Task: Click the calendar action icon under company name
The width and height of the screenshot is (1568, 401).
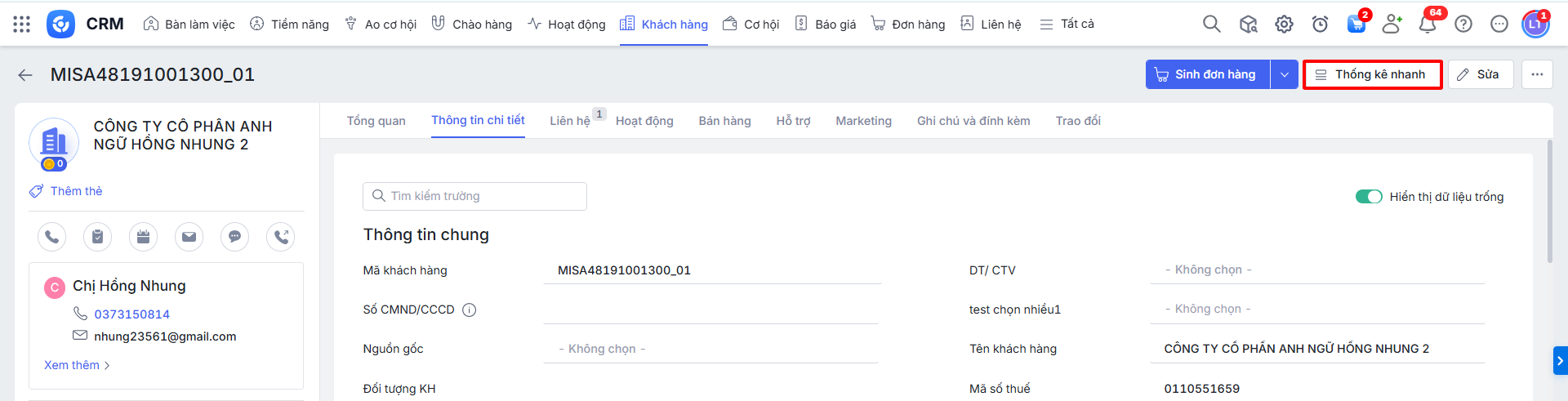Action: click(143, 237)
